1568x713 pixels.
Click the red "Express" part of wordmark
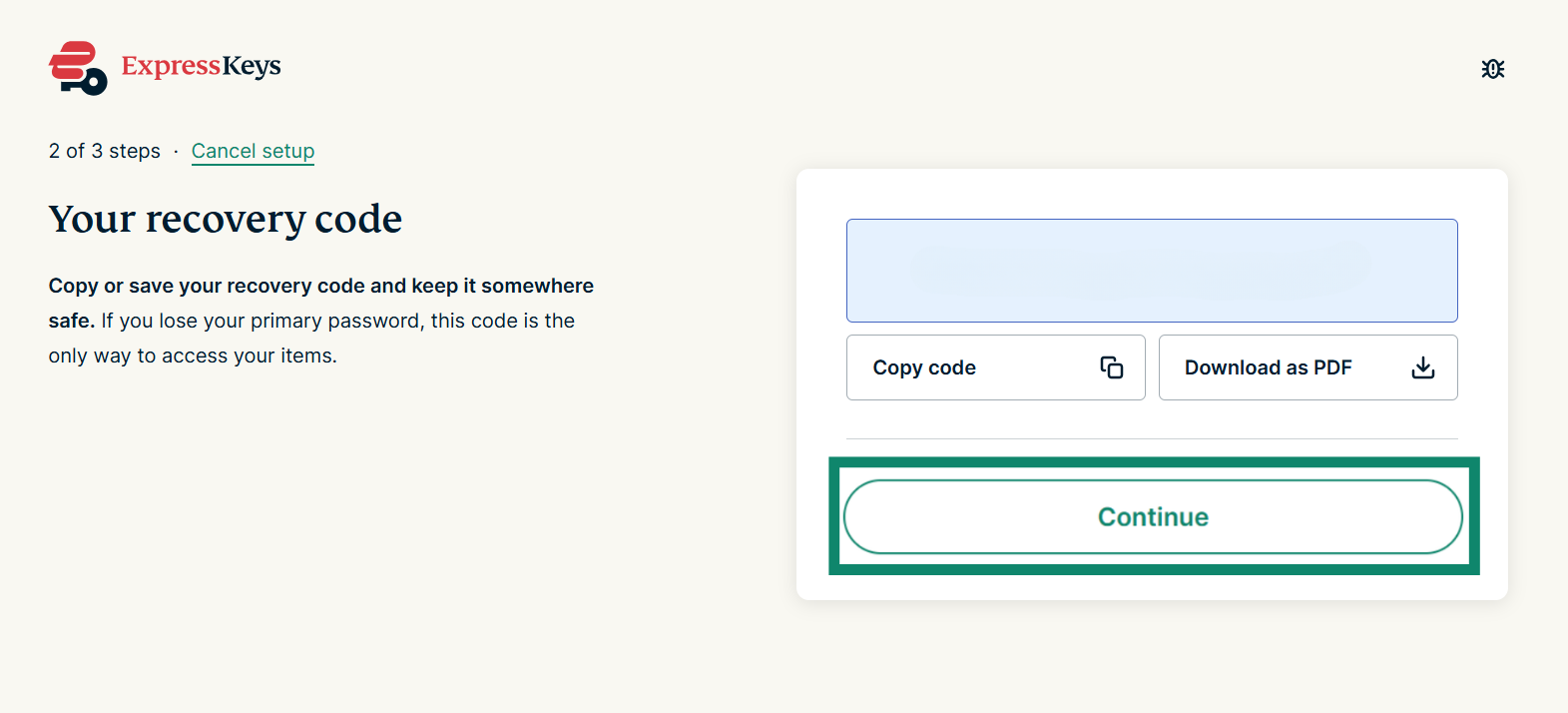[171, 66]
